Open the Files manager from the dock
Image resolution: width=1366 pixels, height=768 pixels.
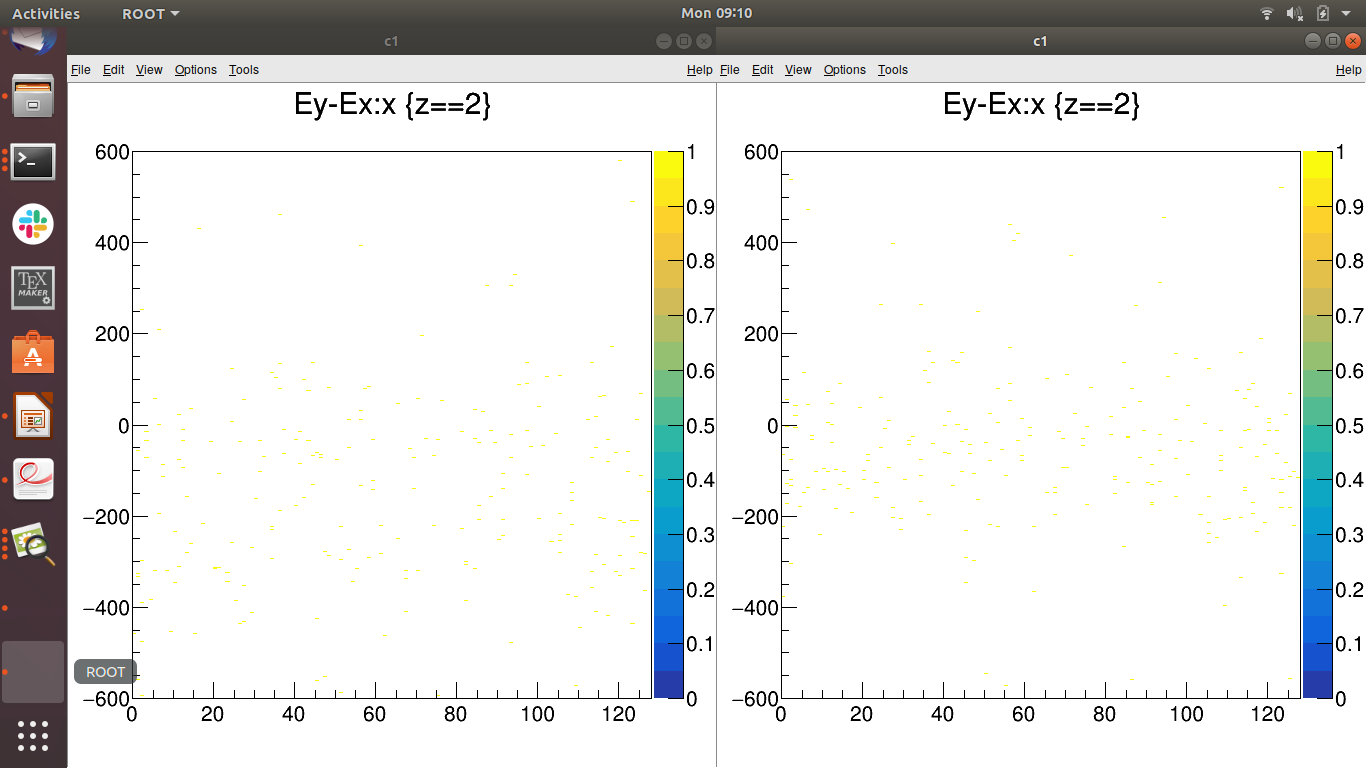(x=33, y=96)
